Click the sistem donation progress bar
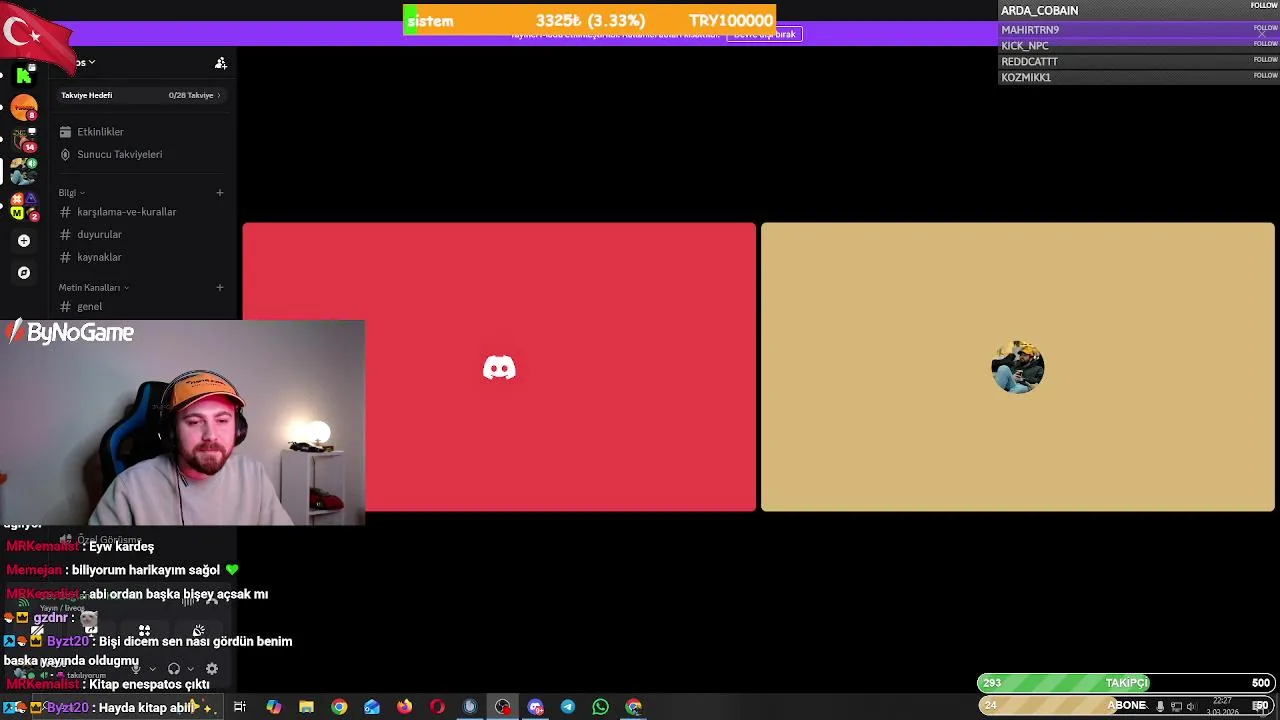Viewport: 1280px width, 720px height. tap(590, 20)
